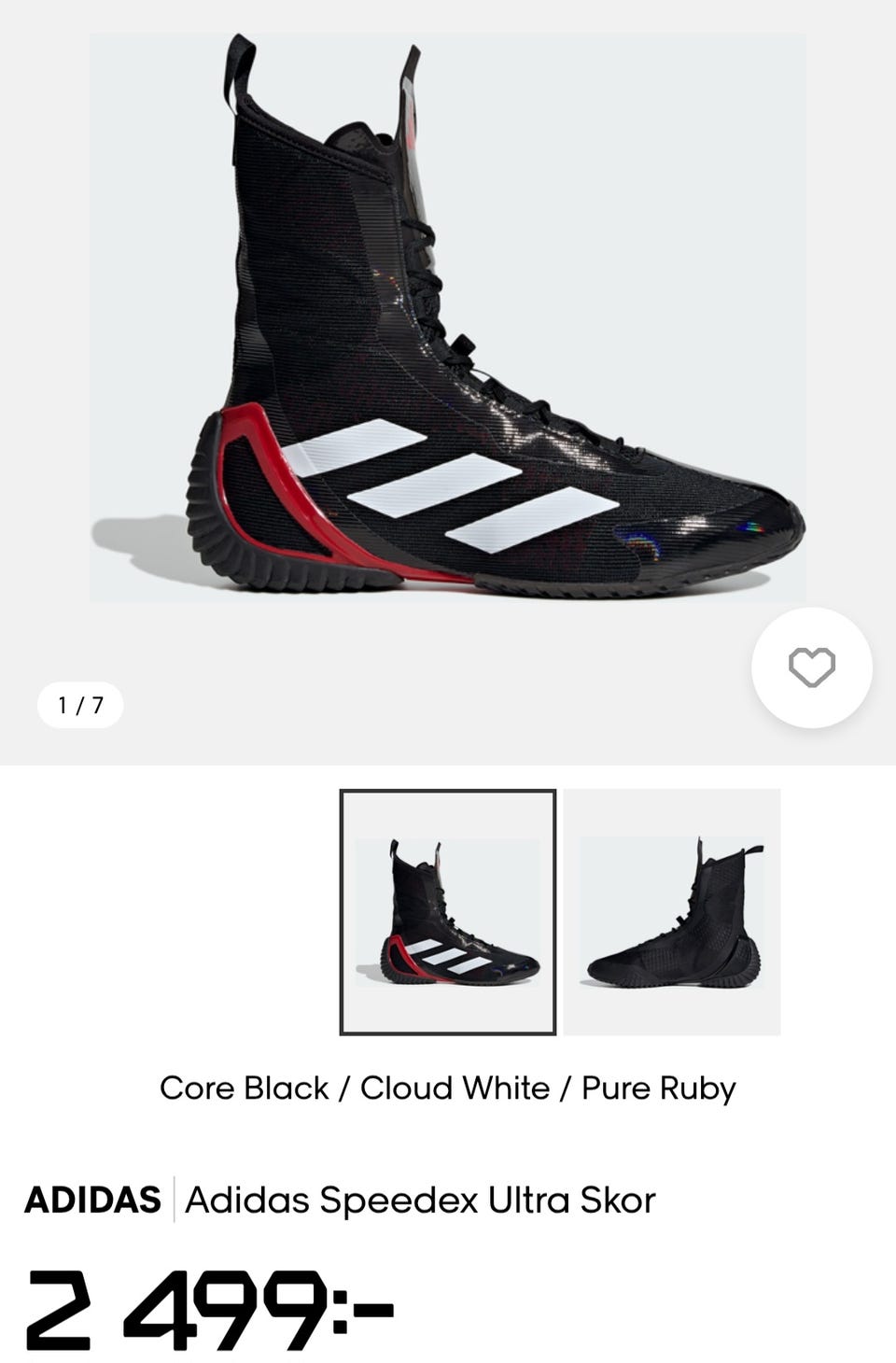Tap the 1 / 7 image counter badge
This screenshot has width=896, height=1363.
point(80,705)
